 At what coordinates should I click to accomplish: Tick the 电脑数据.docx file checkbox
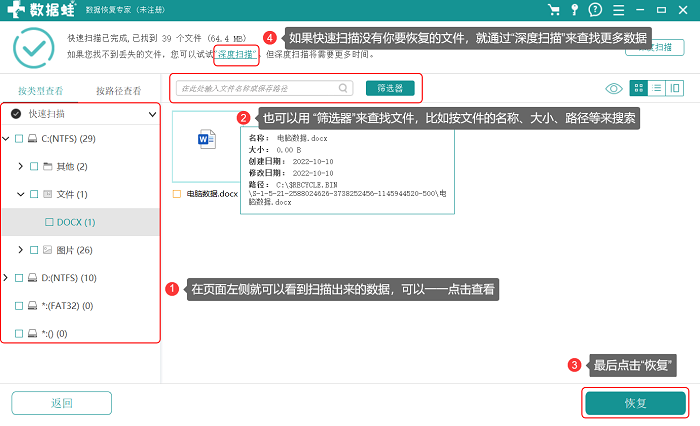point(177,194)
